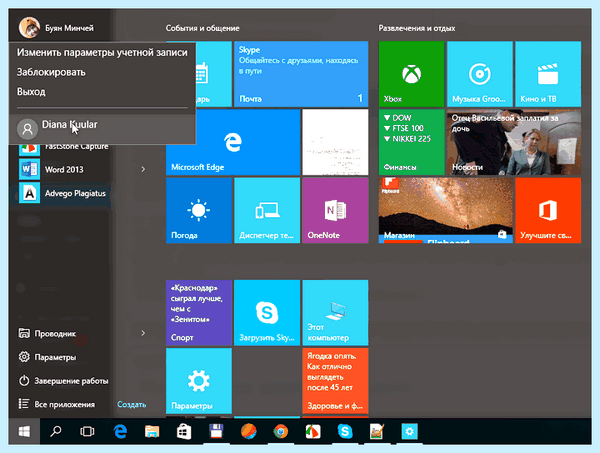Expand Word 2013 jump list arrow

143,169
